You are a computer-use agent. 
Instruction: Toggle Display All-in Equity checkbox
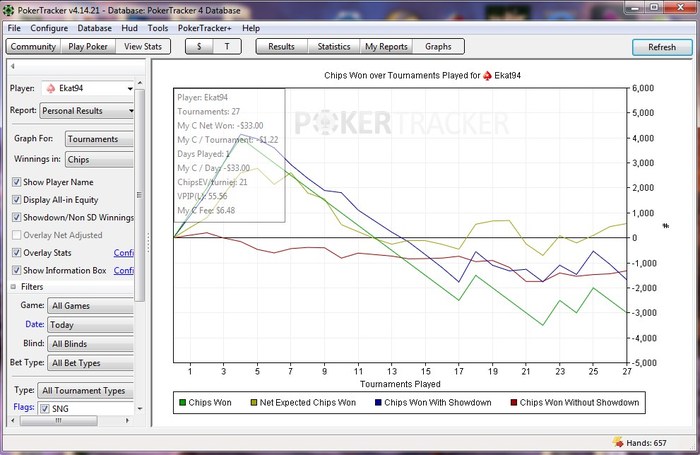[x=17, y=200]
